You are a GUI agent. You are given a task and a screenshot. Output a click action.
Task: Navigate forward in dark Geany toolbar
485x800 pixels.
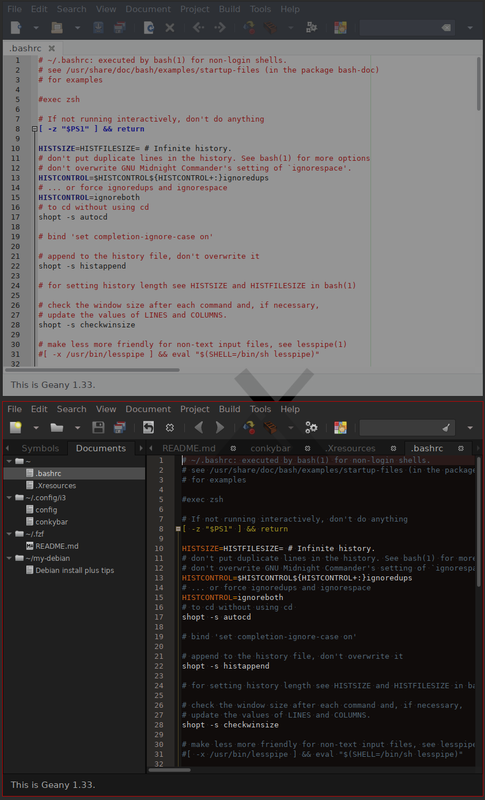(x=220, y=428)
